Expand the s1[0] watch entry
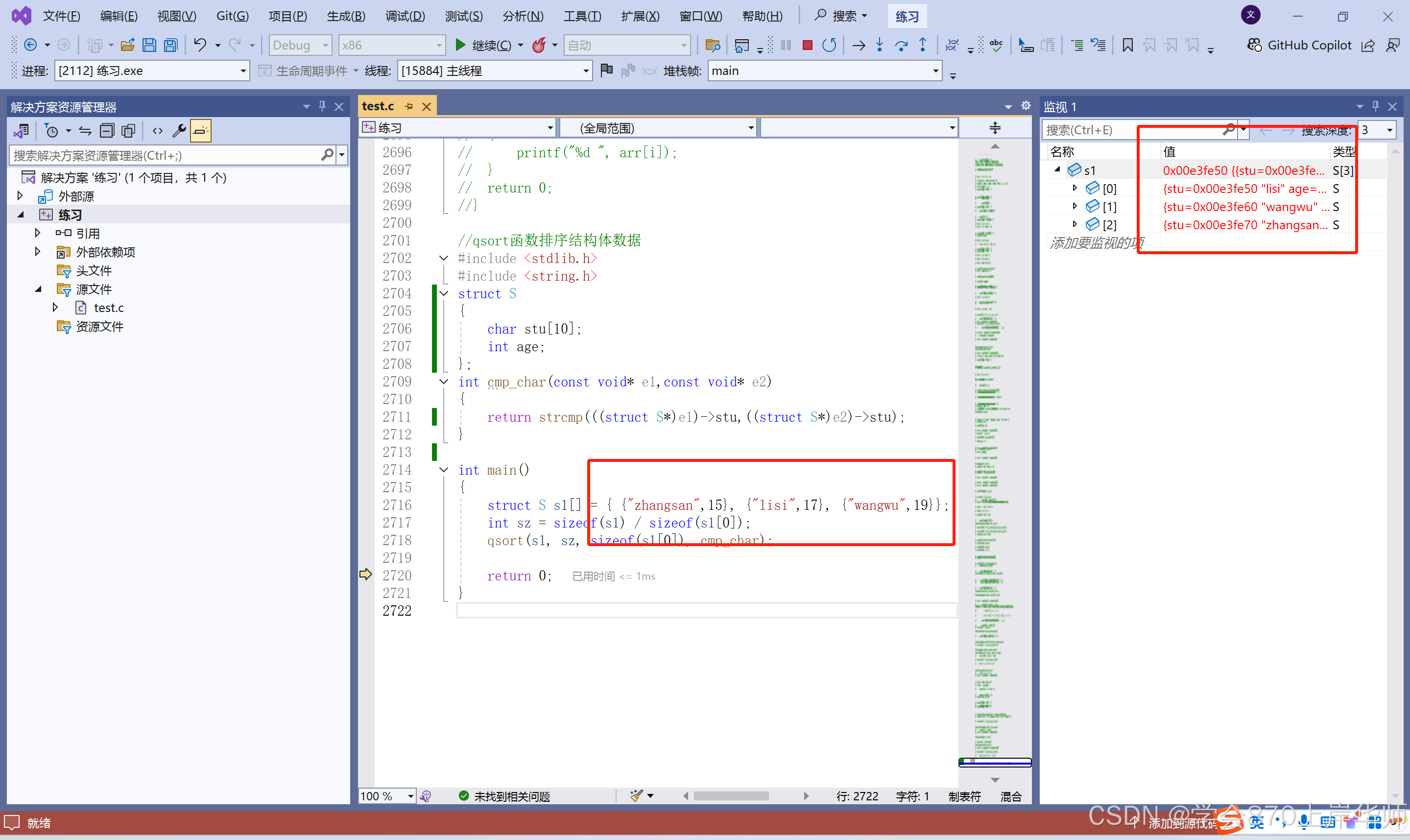 [1075, 188]
